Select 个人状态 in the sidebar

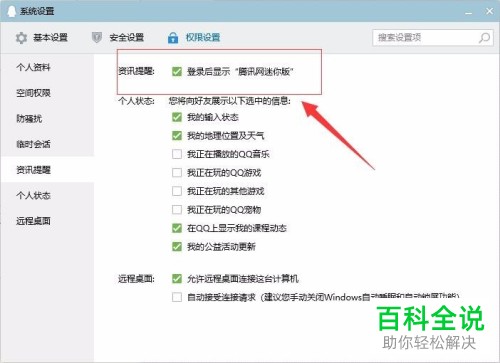(47, 195)
